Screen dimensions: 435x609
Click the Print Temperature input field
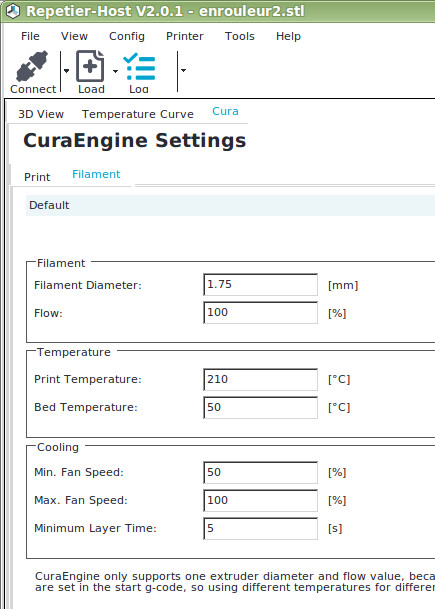pos(260,379)
